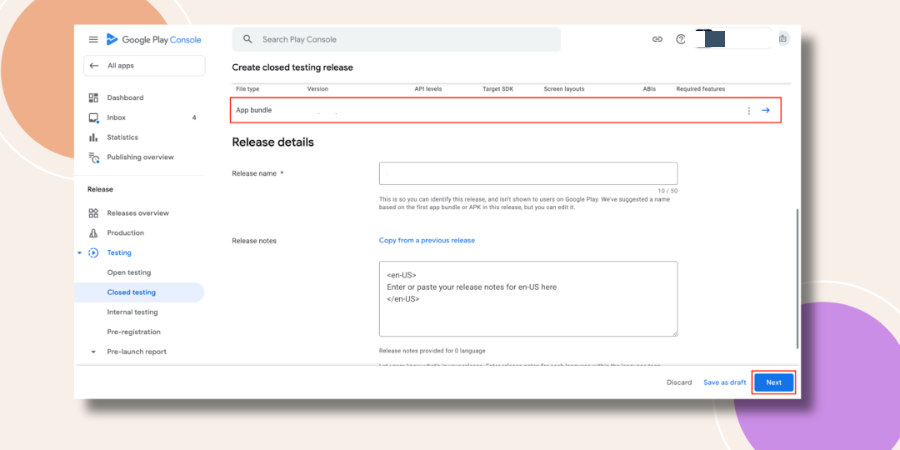Image resolution: width=900 pixels, height=450 pixels.
Task: Open Publishing overview in the sidebar
Action: click(140, 157)
